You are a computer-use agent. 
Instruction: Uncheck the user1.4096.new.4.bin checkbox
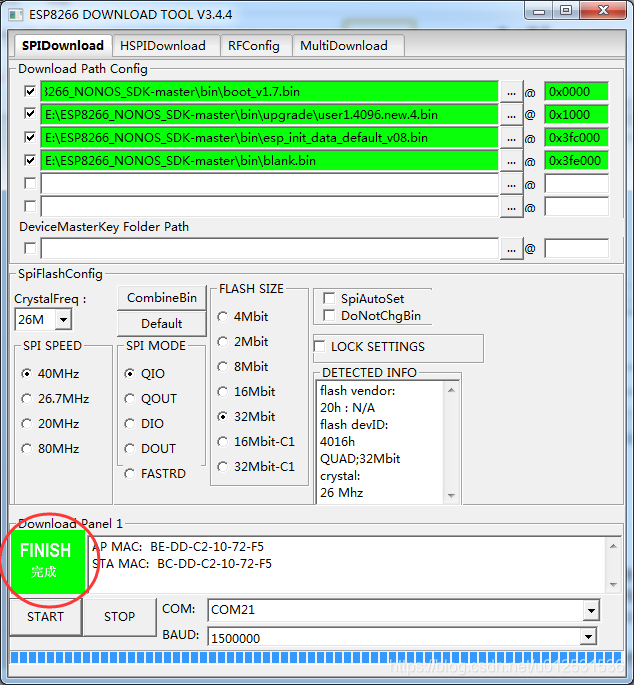(x=30, y=114)
